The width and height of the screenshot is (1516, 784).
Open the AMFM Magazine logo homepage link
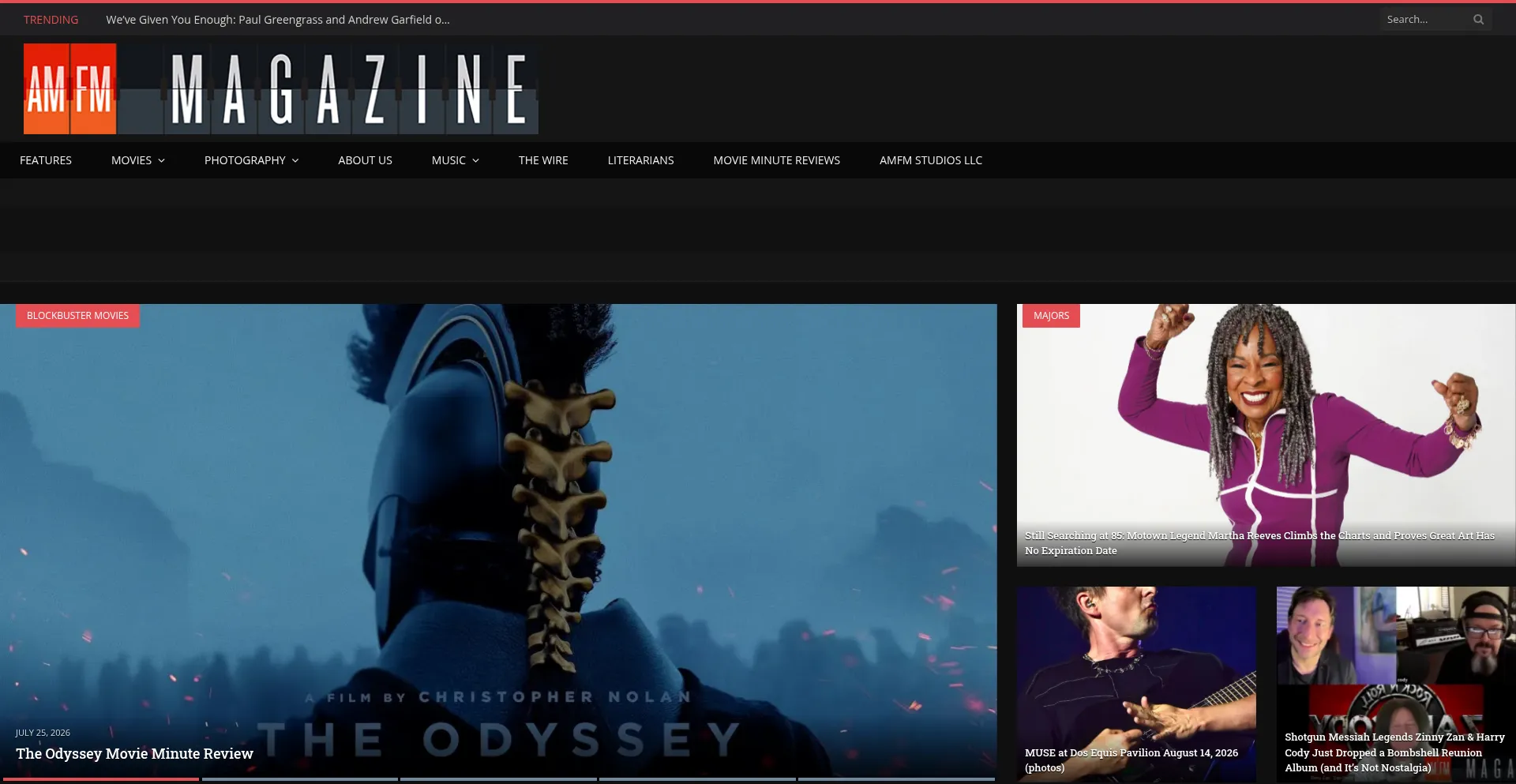point(281,88)
